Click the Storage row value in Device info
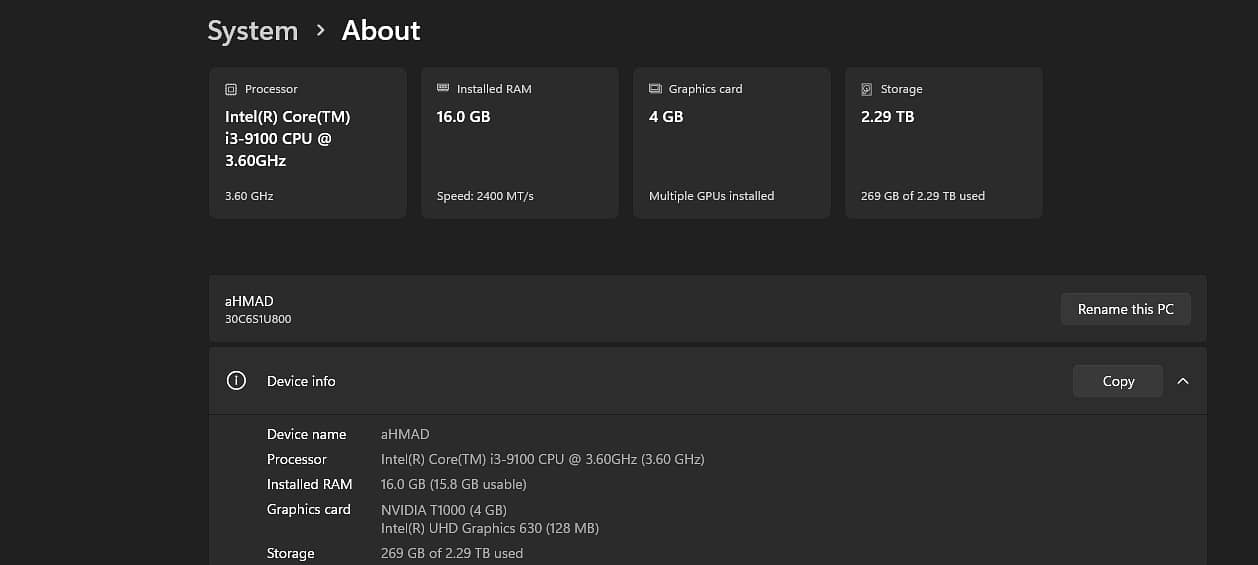The image size is (1258, 565). click(x=452, y=553)
